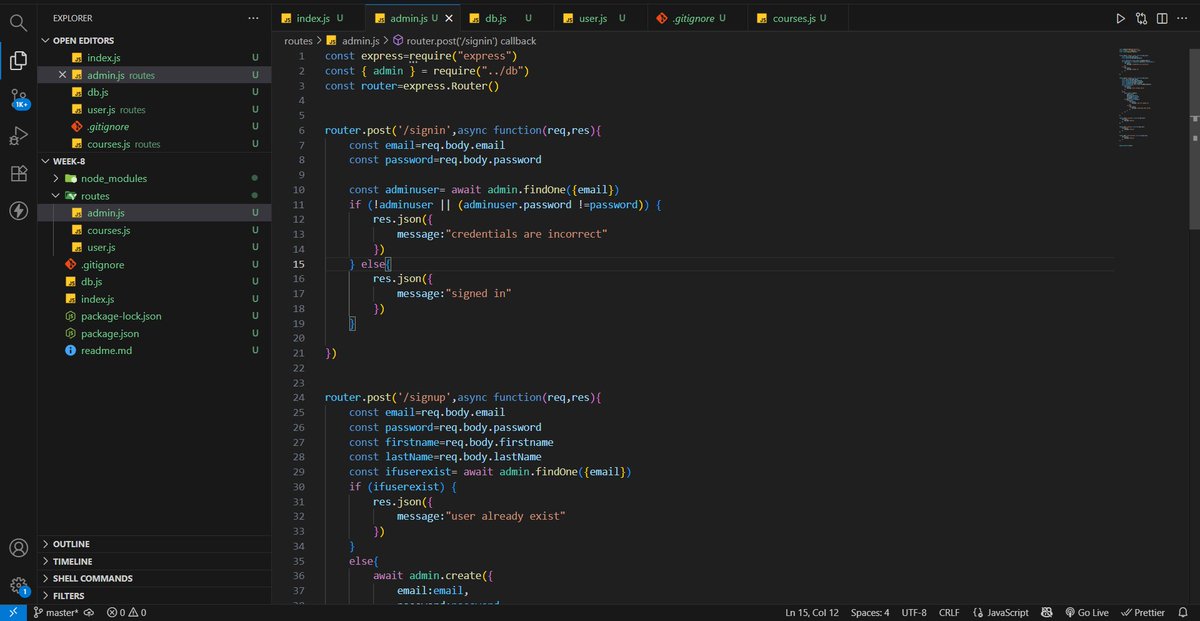Click the Copilot status icon

click(1046, 612)
